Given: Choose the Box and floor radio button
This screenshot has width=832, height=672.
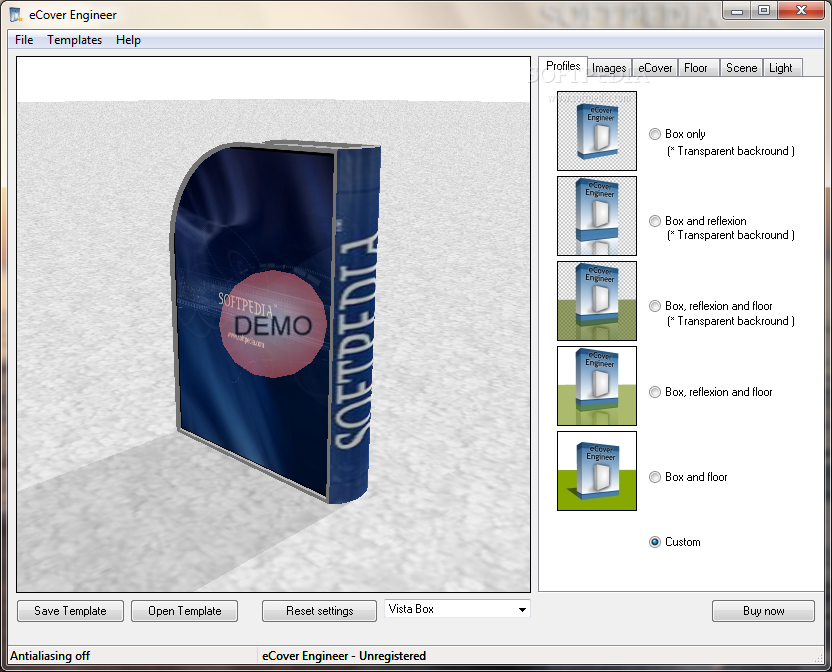Looking at the screenshot, I should pos(655,477).
